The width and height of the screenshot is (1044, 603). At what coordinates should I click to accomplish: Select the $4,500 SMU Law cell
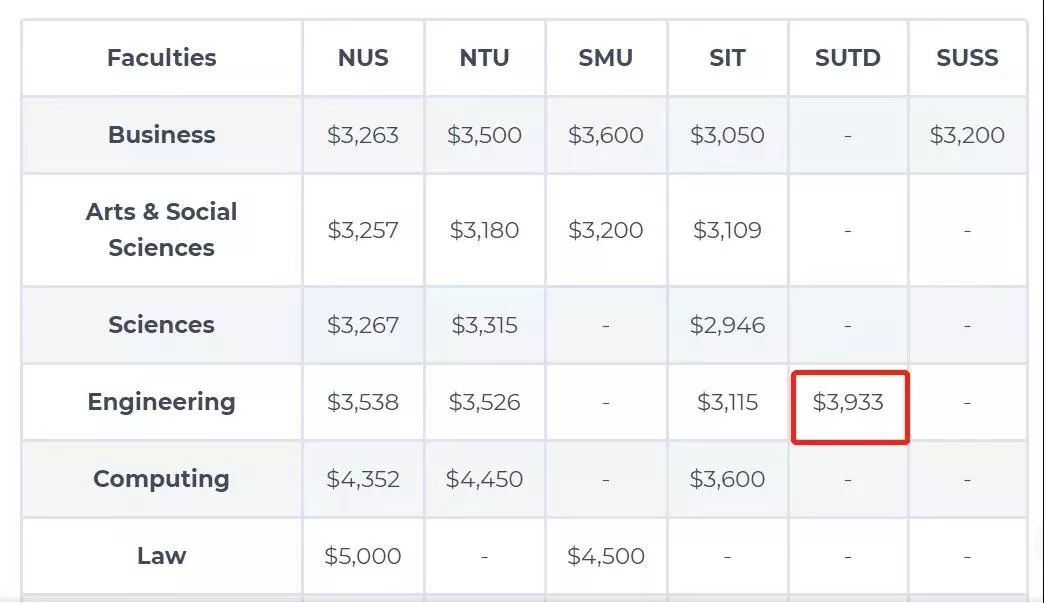[605, 556]
